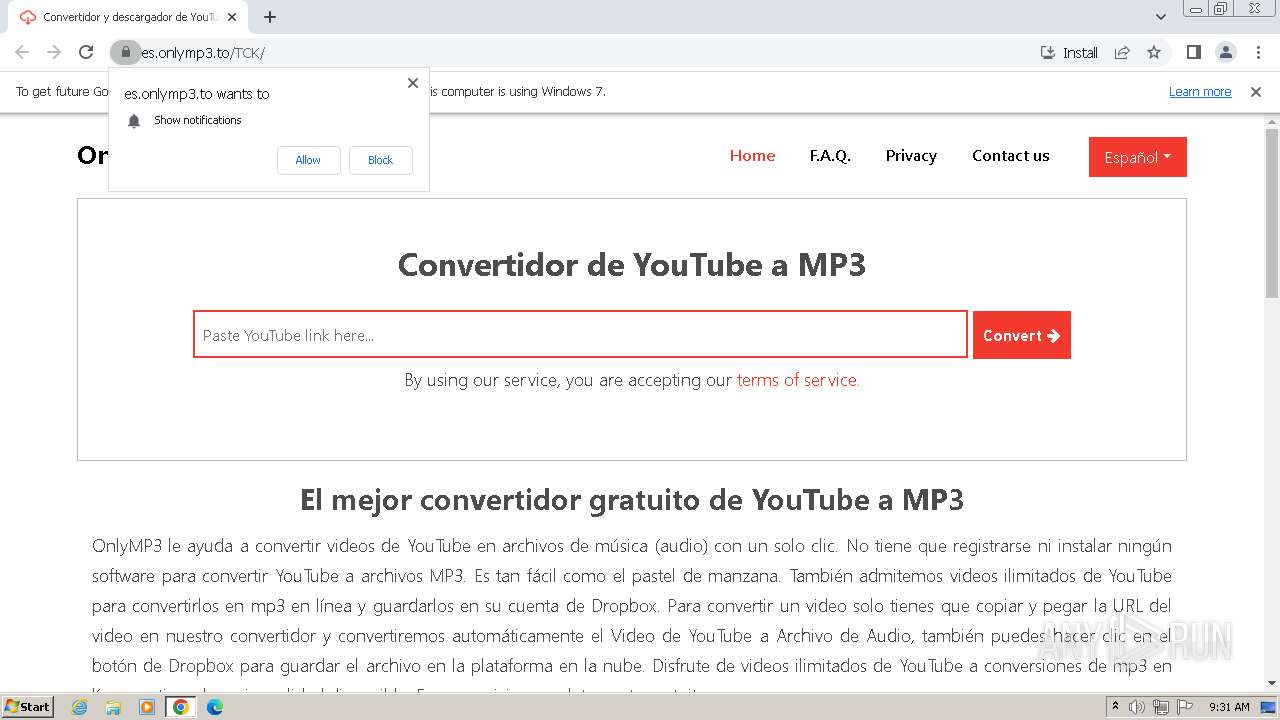Click the Convertidor de YouTube a MP3 heading
1280x720 pixels.
coord(632,265)
